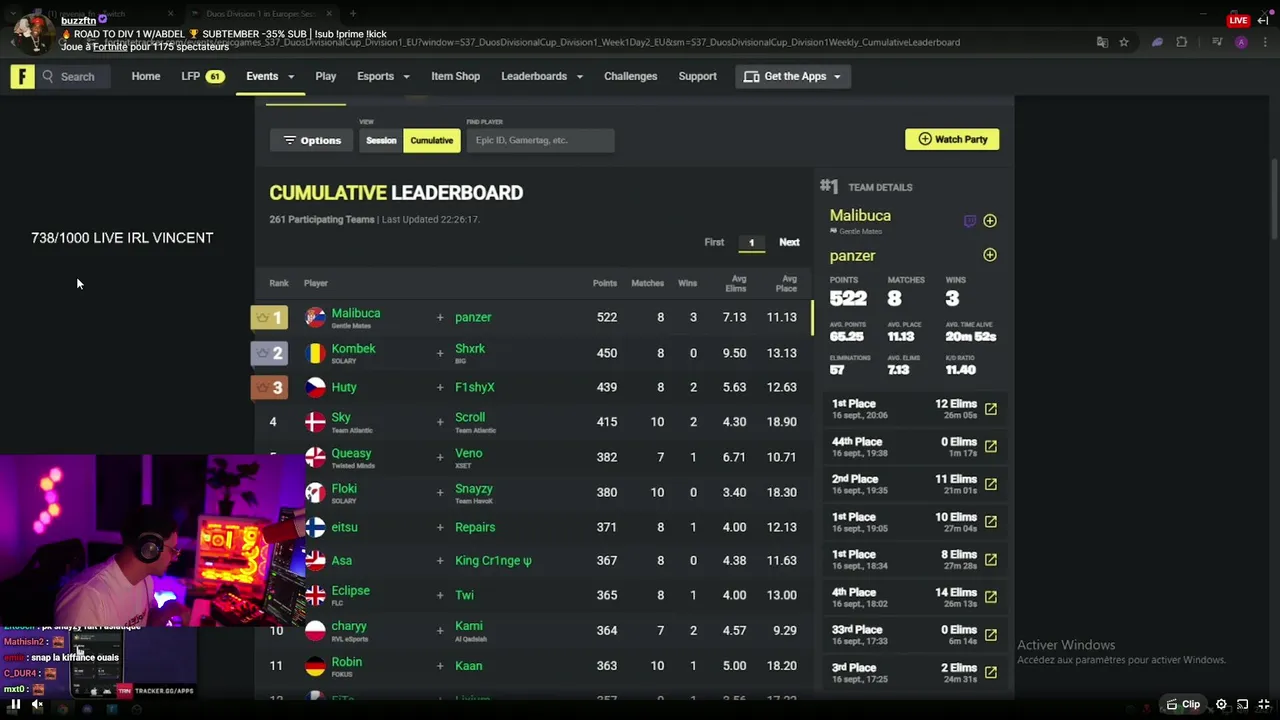
Task: Open Queasy's player profile
Action: coord(351,453)
